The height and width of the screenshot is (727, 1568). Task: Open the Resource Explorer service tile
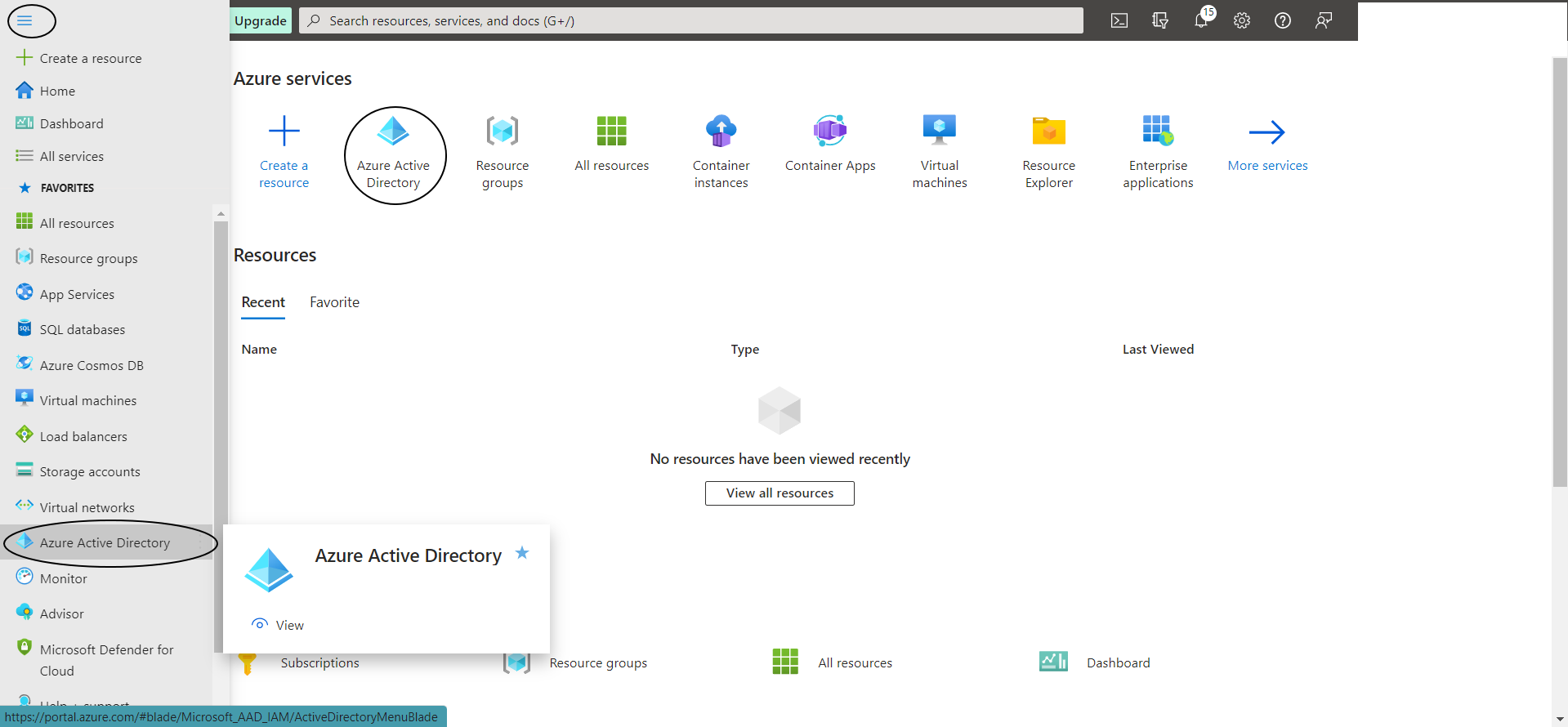click(1049, 152)
